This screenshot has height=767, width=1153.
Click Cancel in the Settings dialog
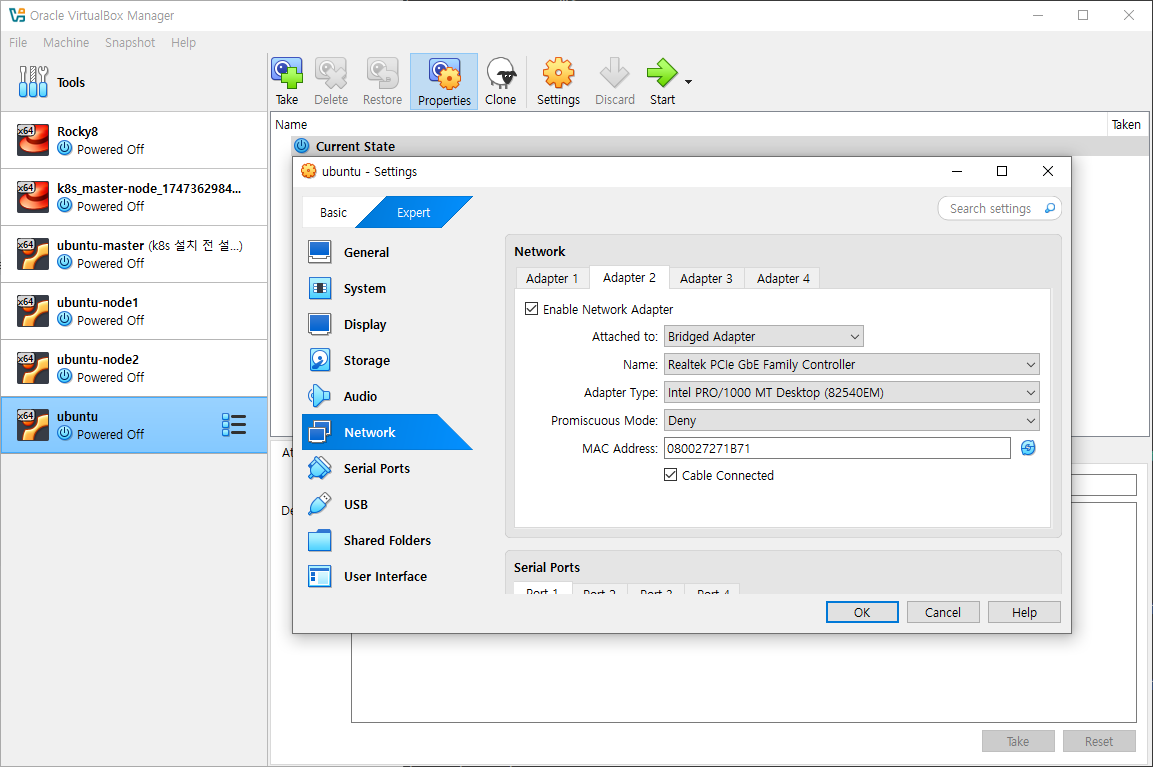(943, 612)
